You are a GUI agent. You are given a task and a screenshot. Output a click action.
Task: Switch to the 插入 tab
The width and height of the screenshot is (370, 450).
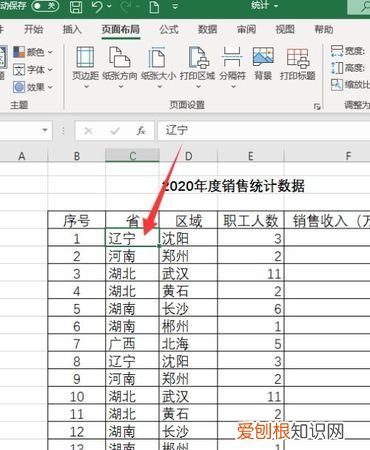pyautogui.click(x=72, y=29)
